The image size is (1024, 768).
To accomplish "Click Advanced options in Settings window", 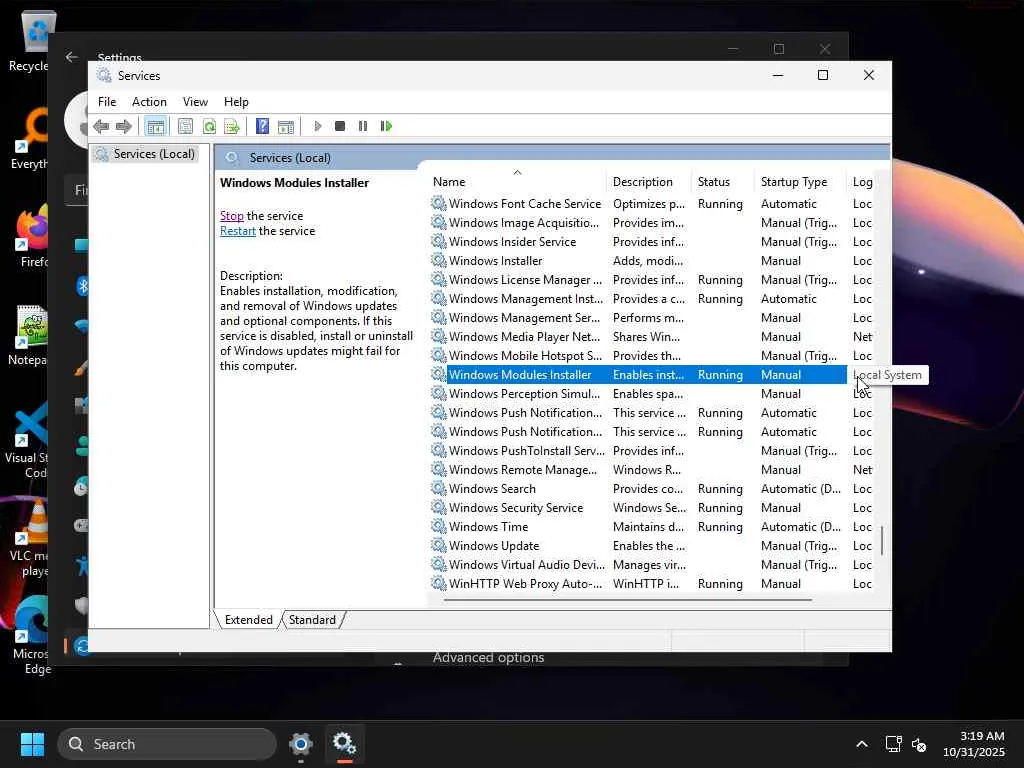I will tap(488, 658).
